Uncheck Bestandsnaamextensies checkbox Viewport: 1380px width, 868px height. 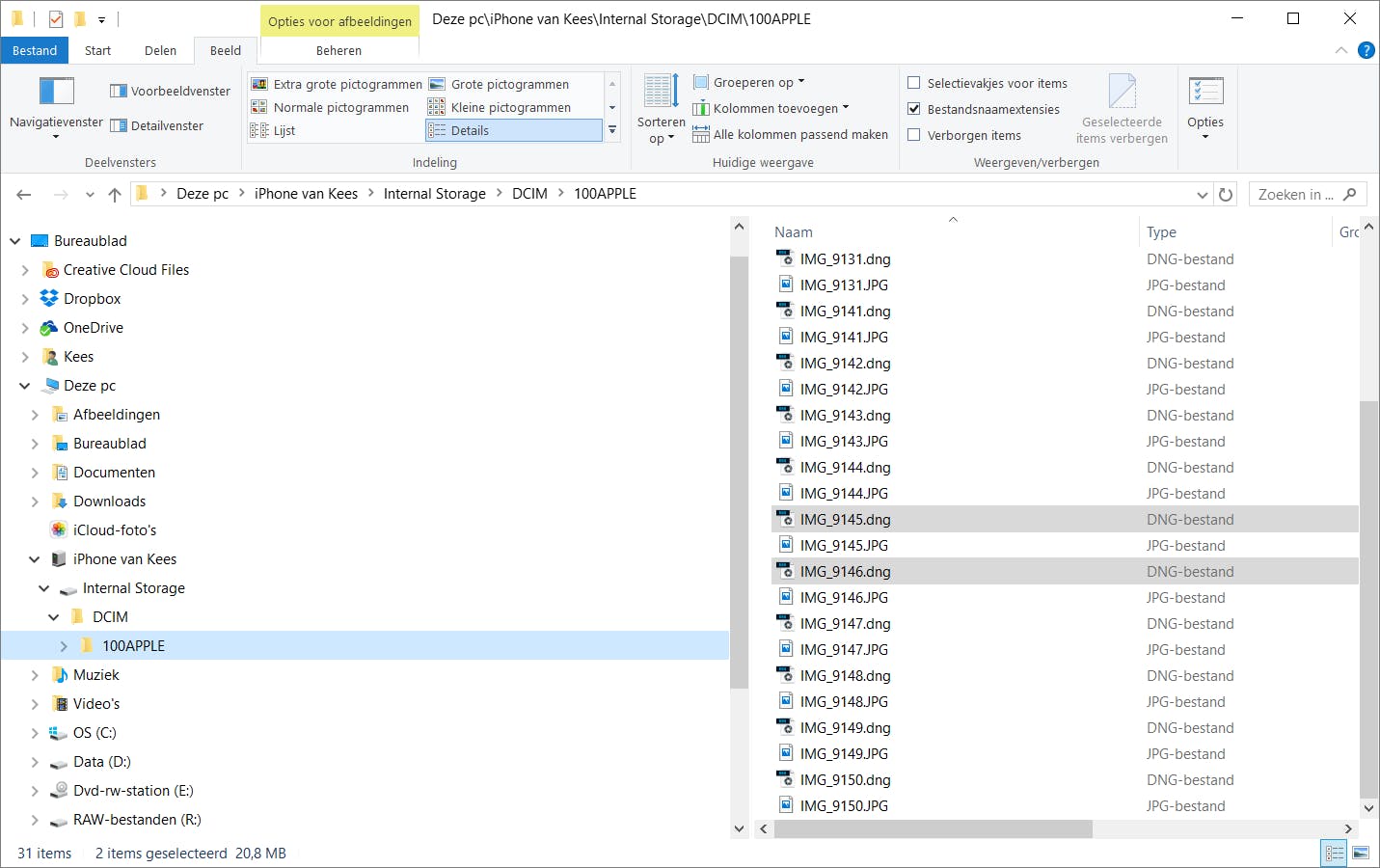(x=914, y=109)
